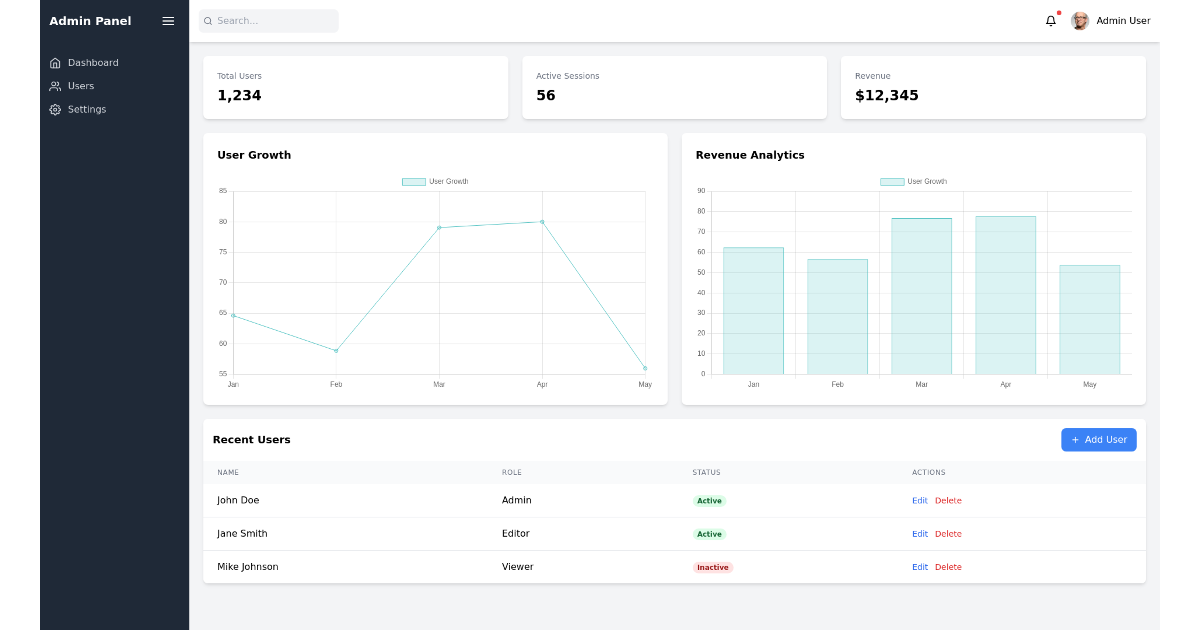The height and width of the screenshot is (630, 1200).
Task: Open the Admin User avatar
Action: coord(1079,20)
